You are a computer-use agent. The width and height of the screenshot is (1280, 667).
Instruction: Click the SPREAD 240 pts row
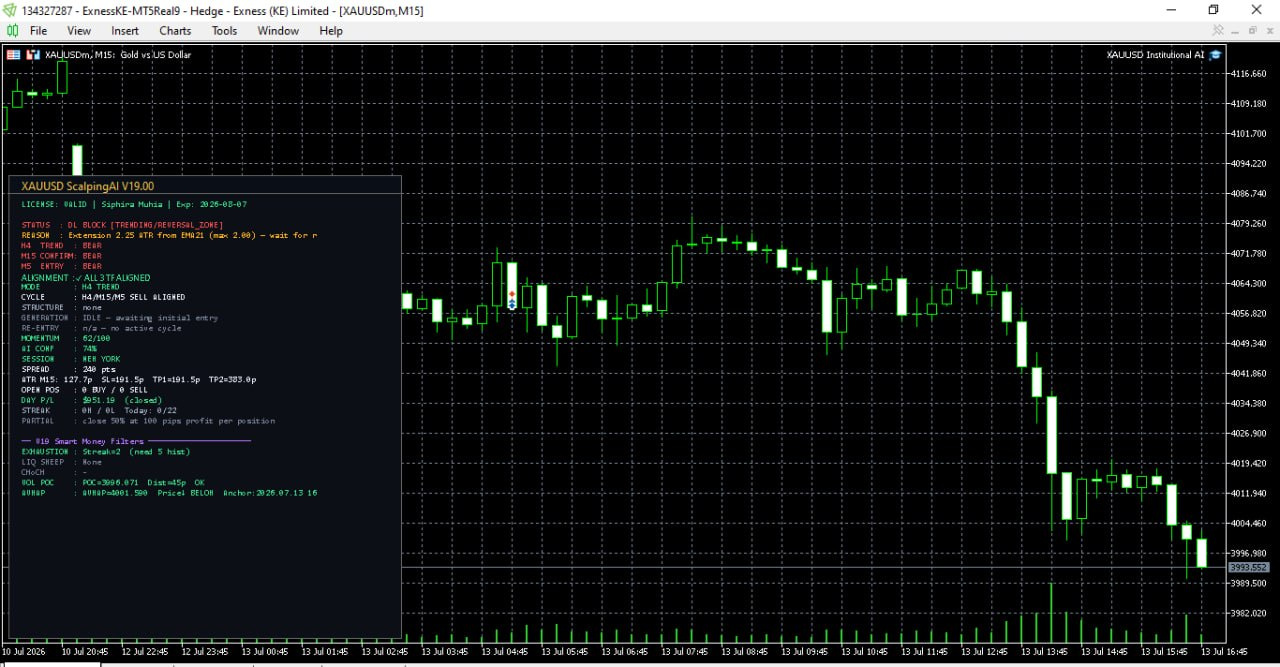68,369
